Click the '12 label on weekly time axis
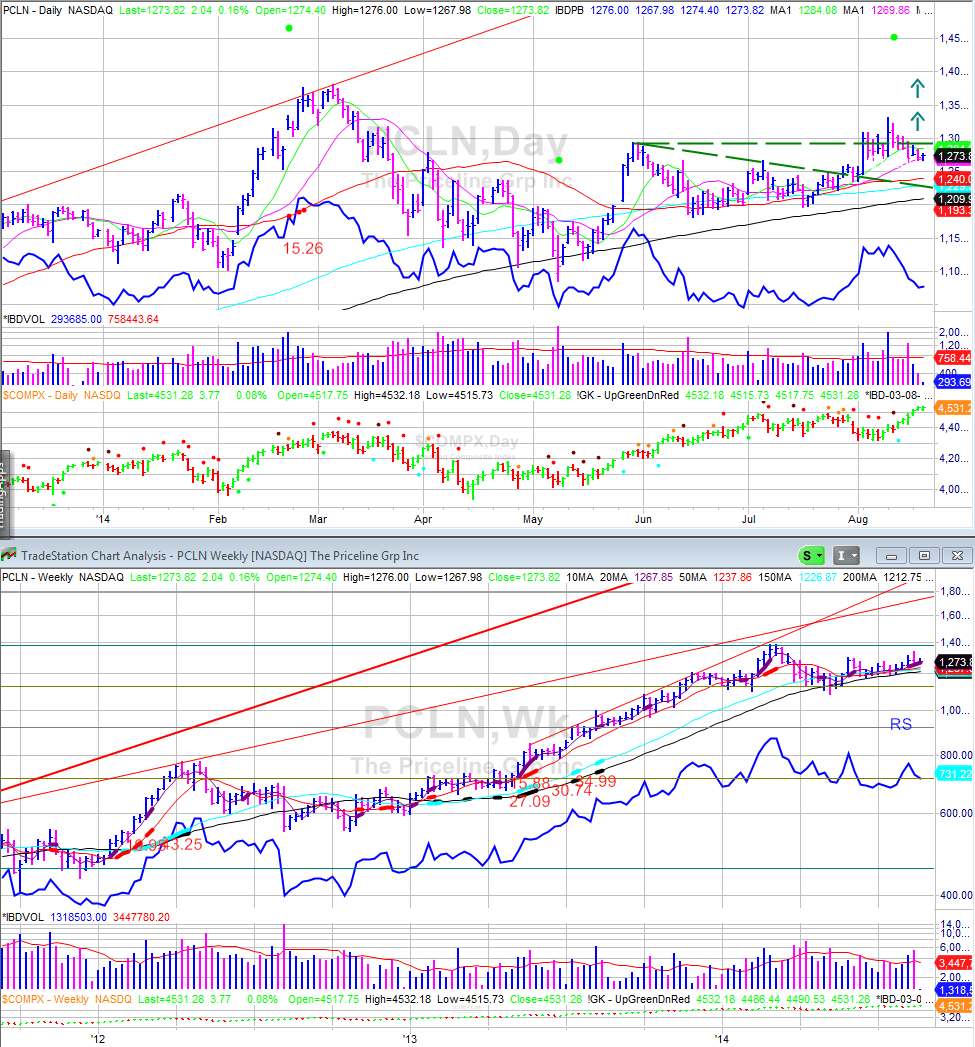Viewport: 975px width, 1047px height. [98, 1039]
